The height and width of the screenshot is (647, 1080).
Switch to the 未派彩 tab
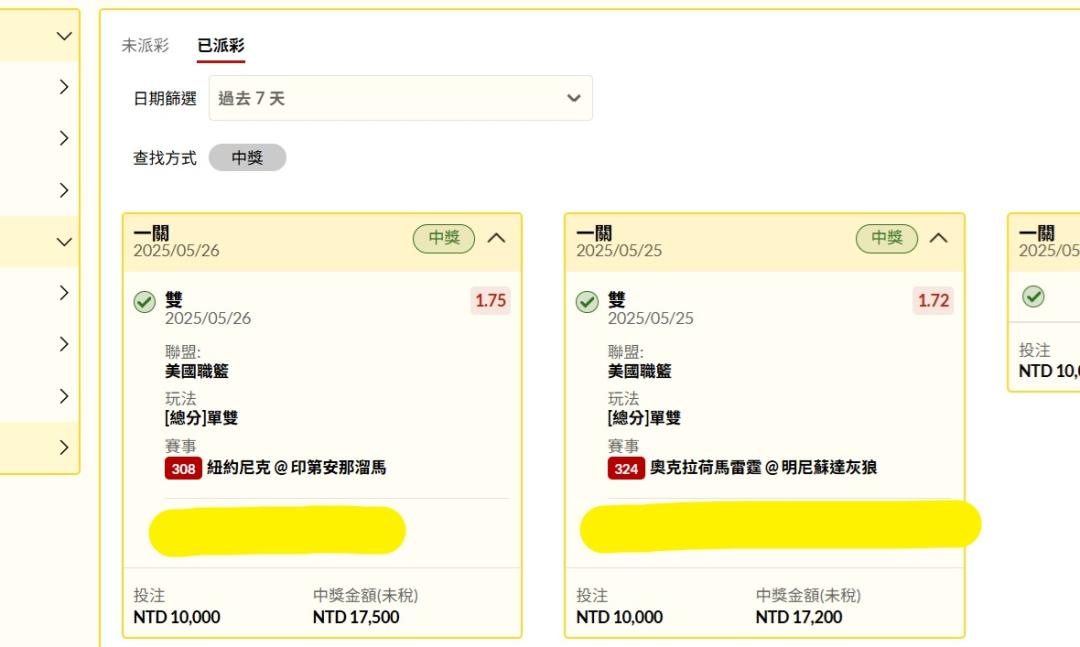click(145, 45)
